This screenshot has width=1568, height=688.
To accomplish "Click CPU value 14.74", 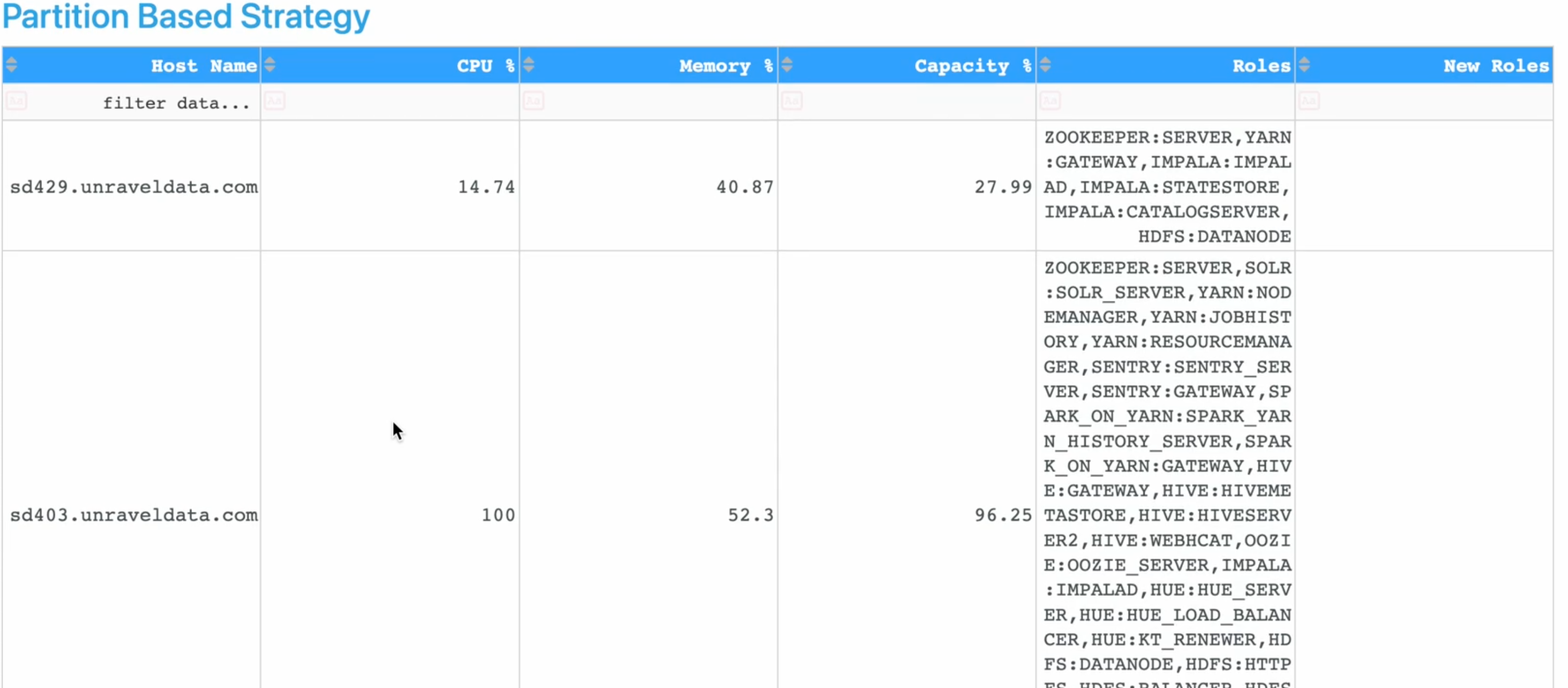I will [x=486, y=187].
